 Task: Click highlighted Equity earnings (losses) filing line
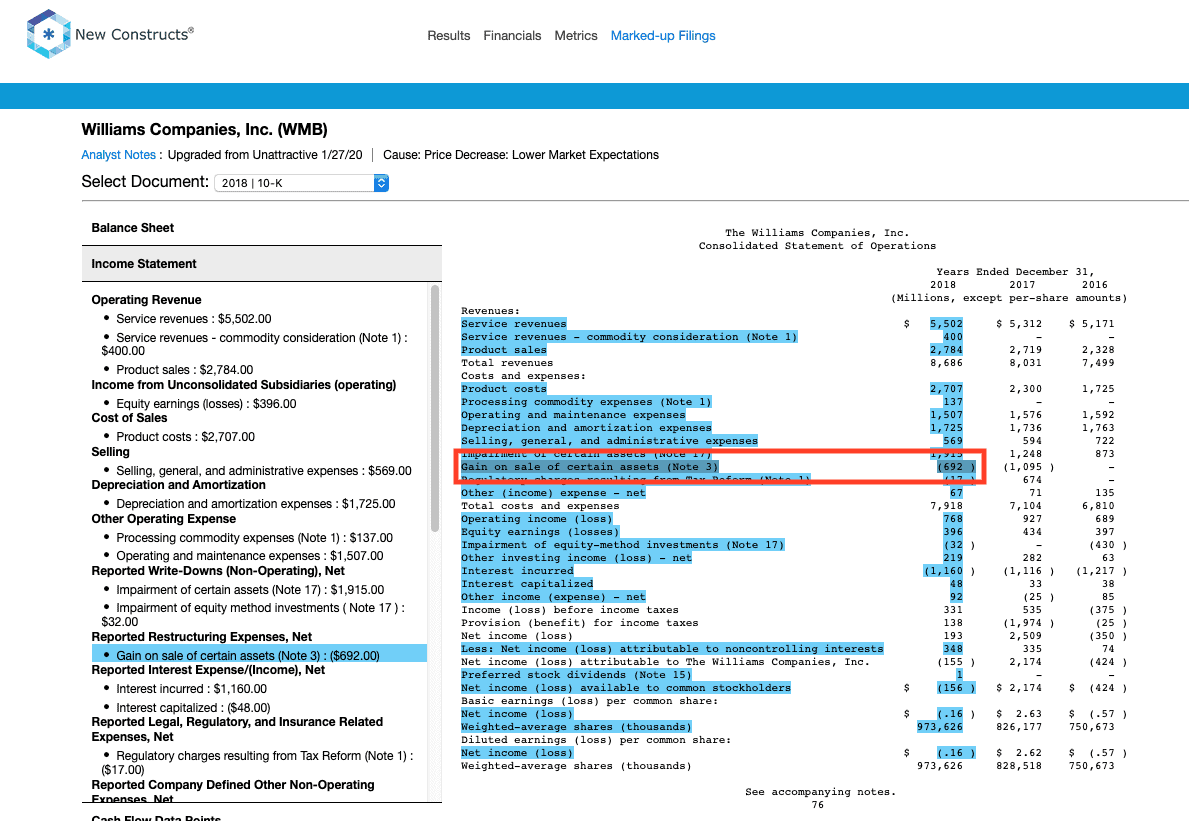tap(540, 531)
